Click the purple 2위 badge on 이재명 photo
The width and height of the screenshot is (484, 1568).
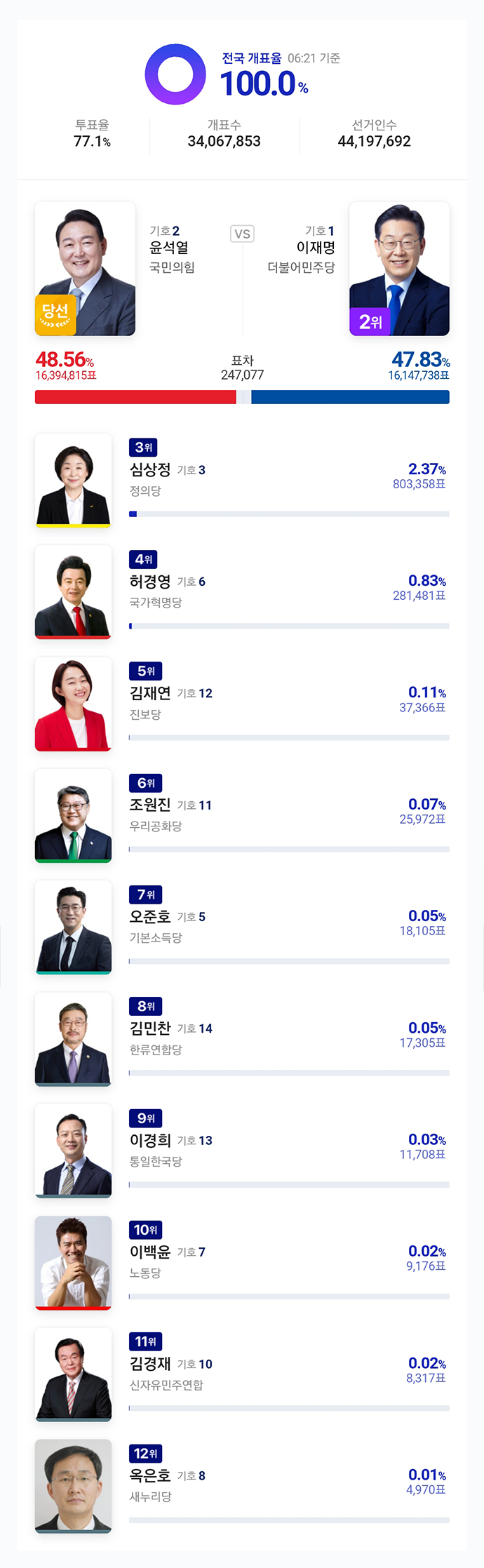pos(370,321)
